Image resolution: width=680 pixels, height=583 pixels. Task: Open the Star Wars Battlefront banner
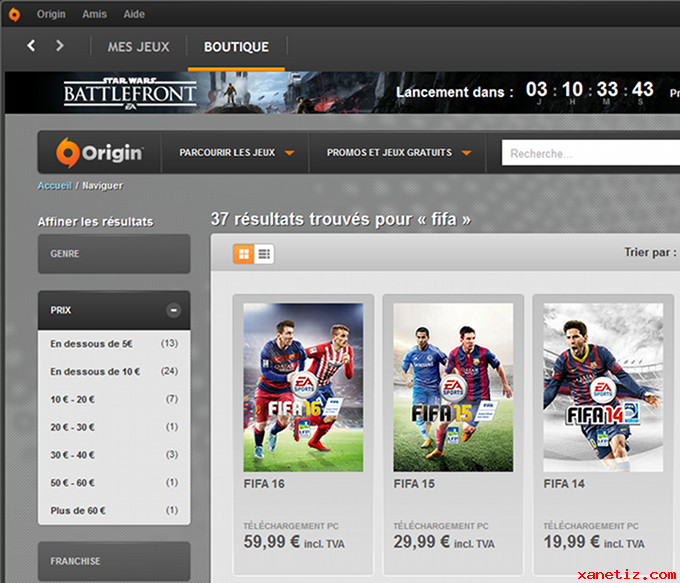(x=342, y=92)
